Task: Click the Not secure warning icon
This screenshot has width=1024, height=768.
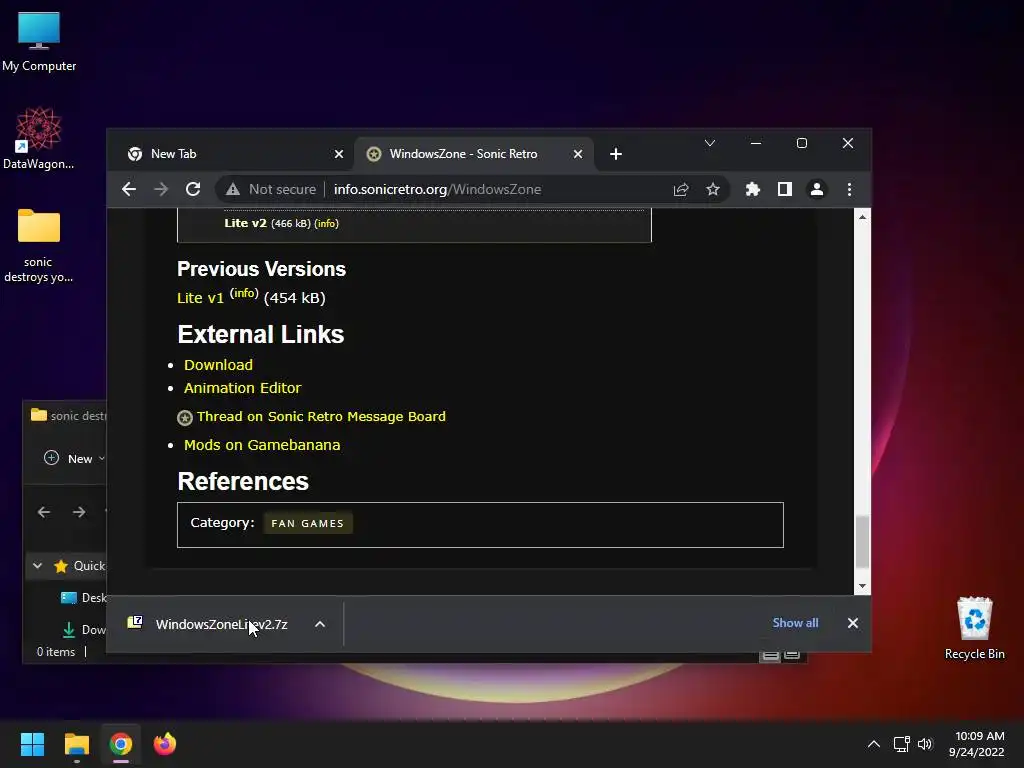Action: coord(232,189)
